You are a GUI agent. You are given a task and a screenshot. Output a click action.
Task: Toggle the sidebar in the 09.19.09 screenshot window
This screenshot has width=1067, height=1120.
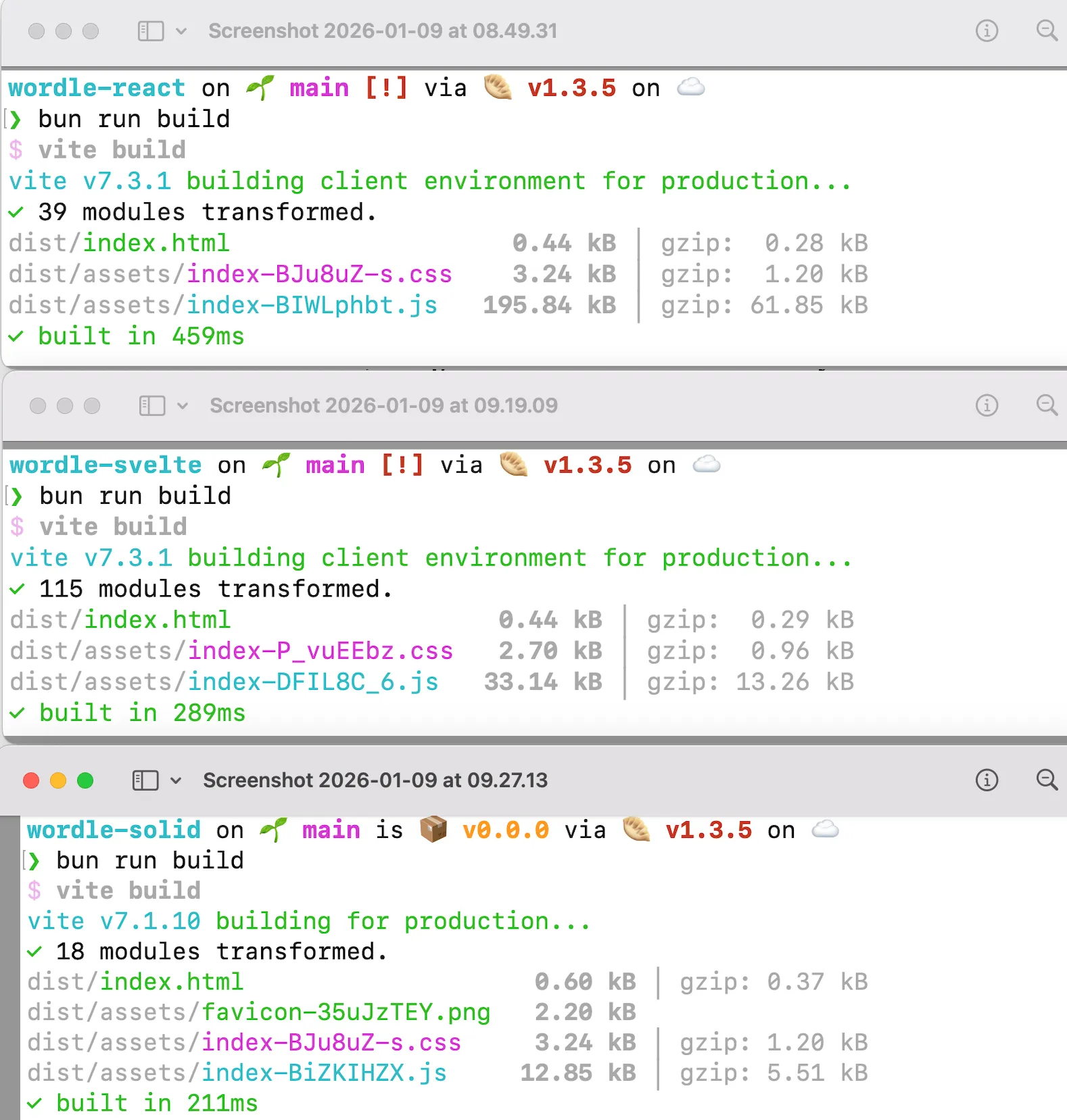point(152,406)
